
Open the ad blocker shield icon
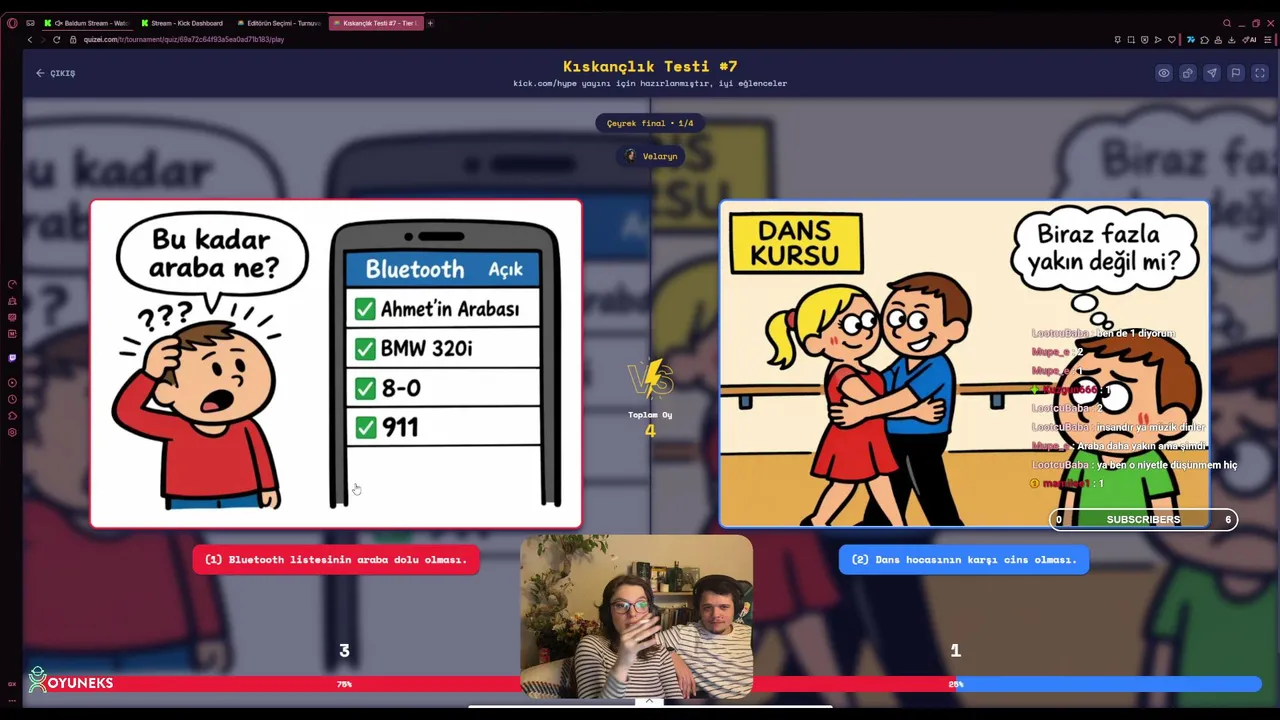point(1144,40)
